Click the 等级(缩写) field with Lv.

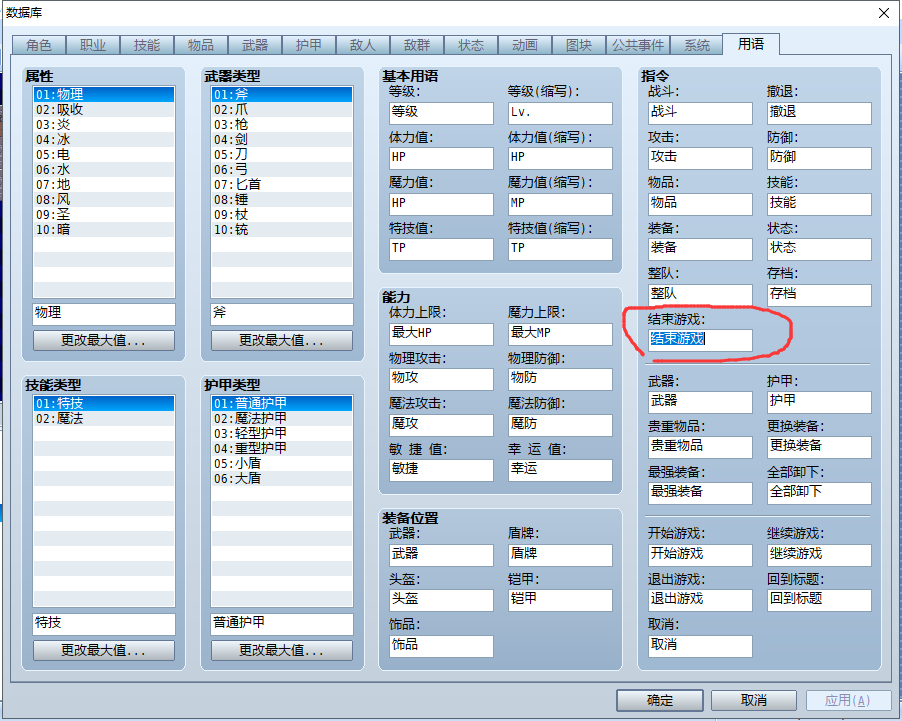560,113
